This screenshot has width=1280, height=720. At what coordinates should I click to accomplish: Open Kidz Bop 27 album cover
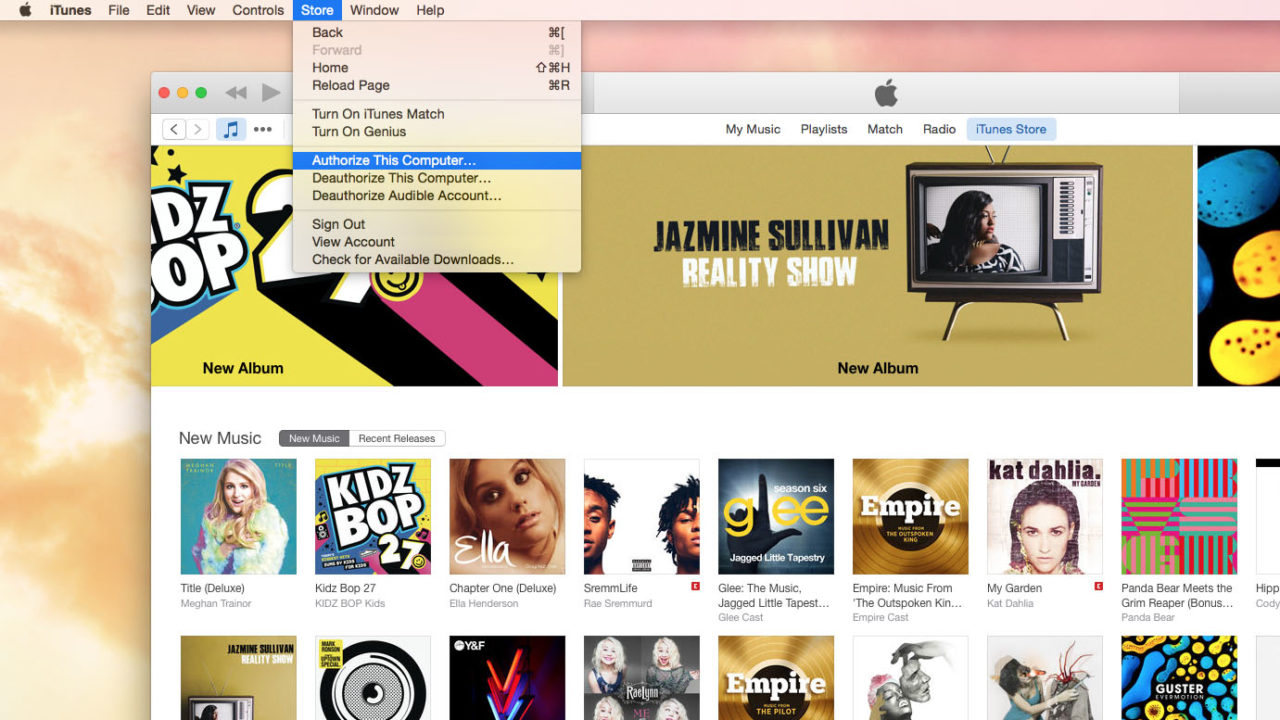coord(373,516)
